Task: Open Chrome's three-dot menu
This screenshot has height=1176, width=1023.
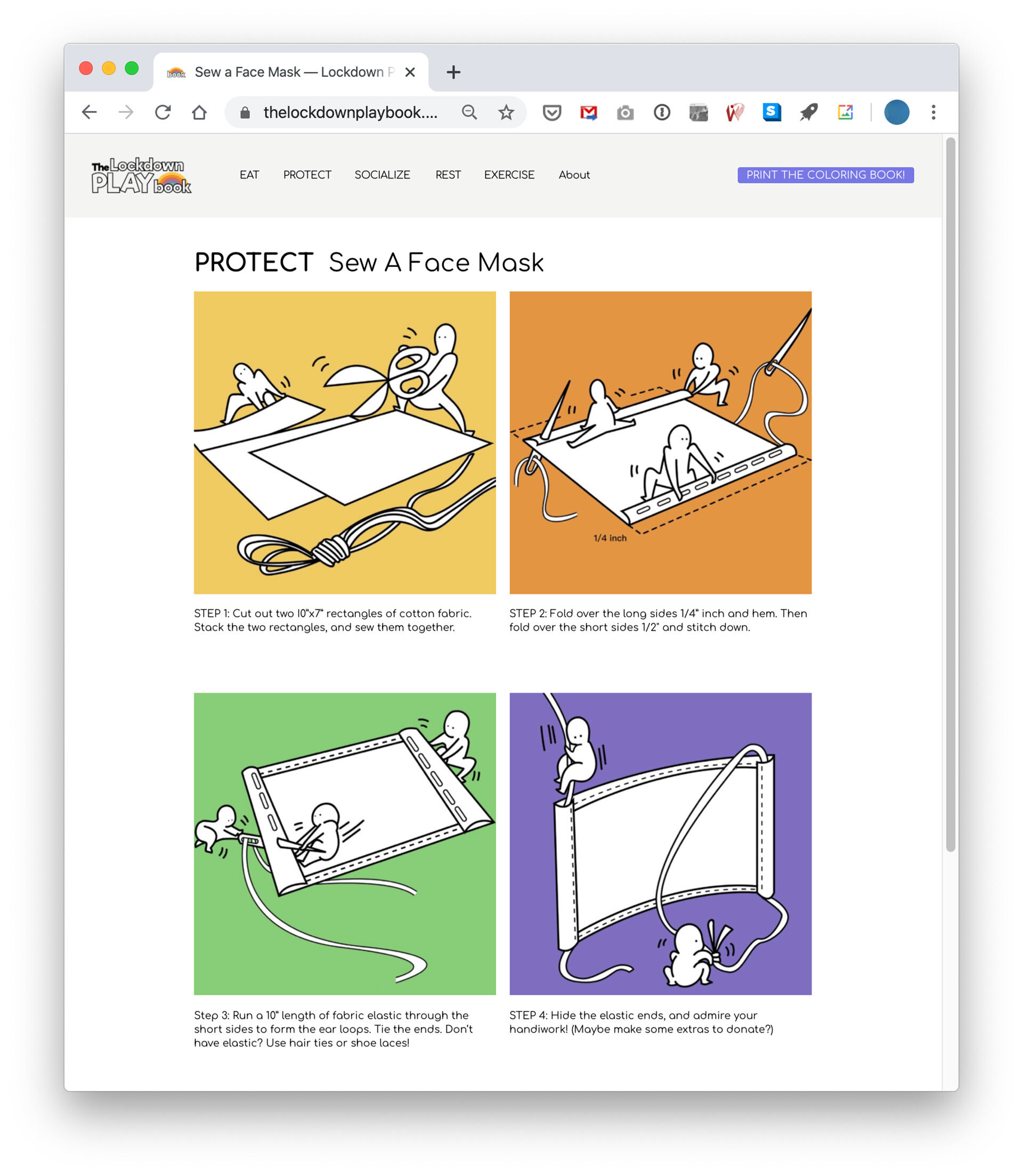Action: pyautogui.click(x=933, y=112)
